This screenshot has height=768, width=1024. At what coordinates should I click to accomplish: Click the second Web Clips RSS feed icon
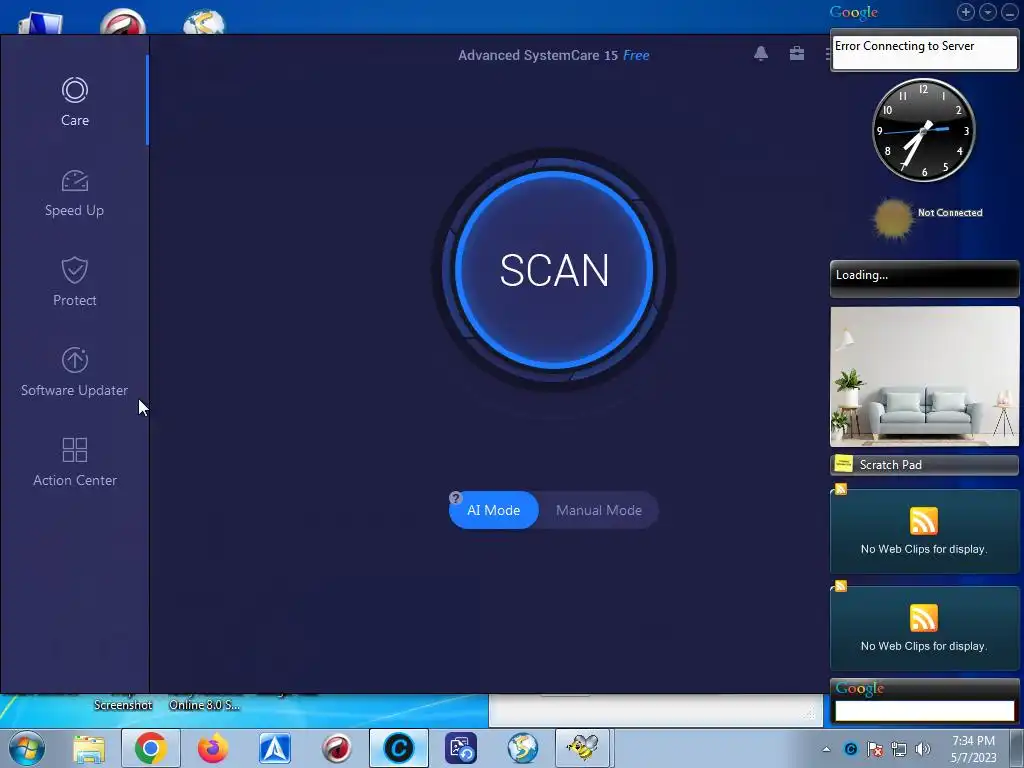[x=923, y=618]
